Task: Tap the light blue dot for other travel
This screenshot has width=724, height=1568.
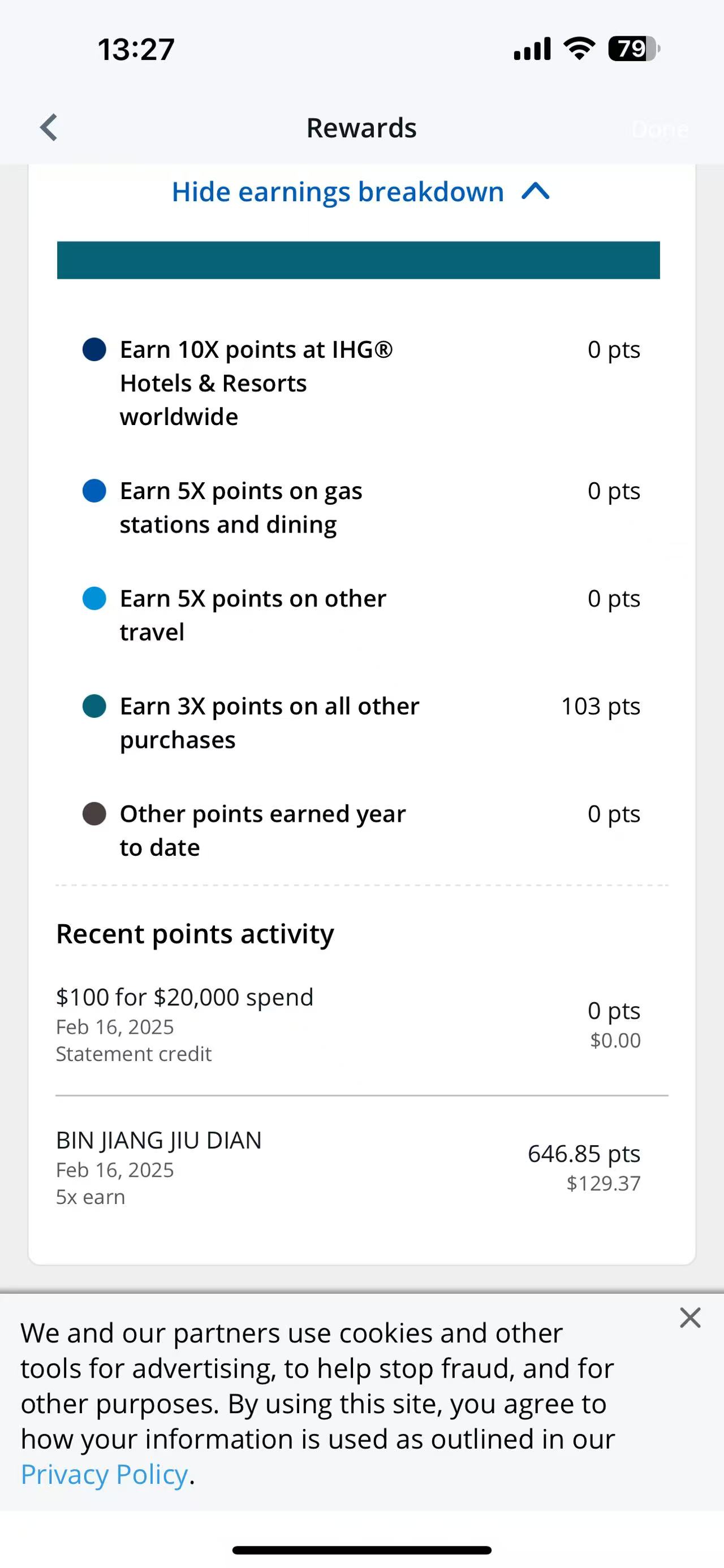Action: pyautogui.click(x=94, y=599)
